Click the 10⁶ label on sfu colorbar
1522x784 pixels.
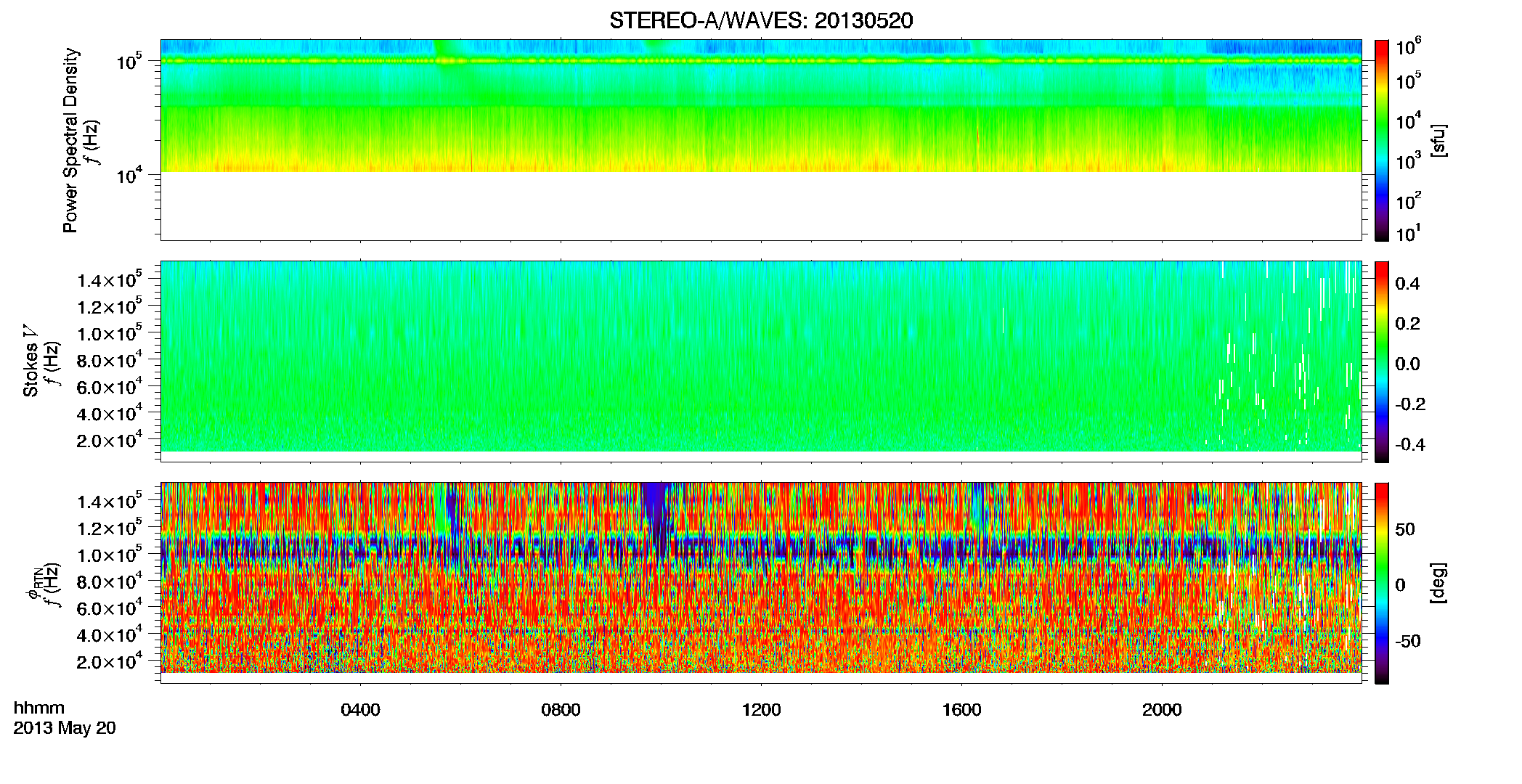point(1409,46)
